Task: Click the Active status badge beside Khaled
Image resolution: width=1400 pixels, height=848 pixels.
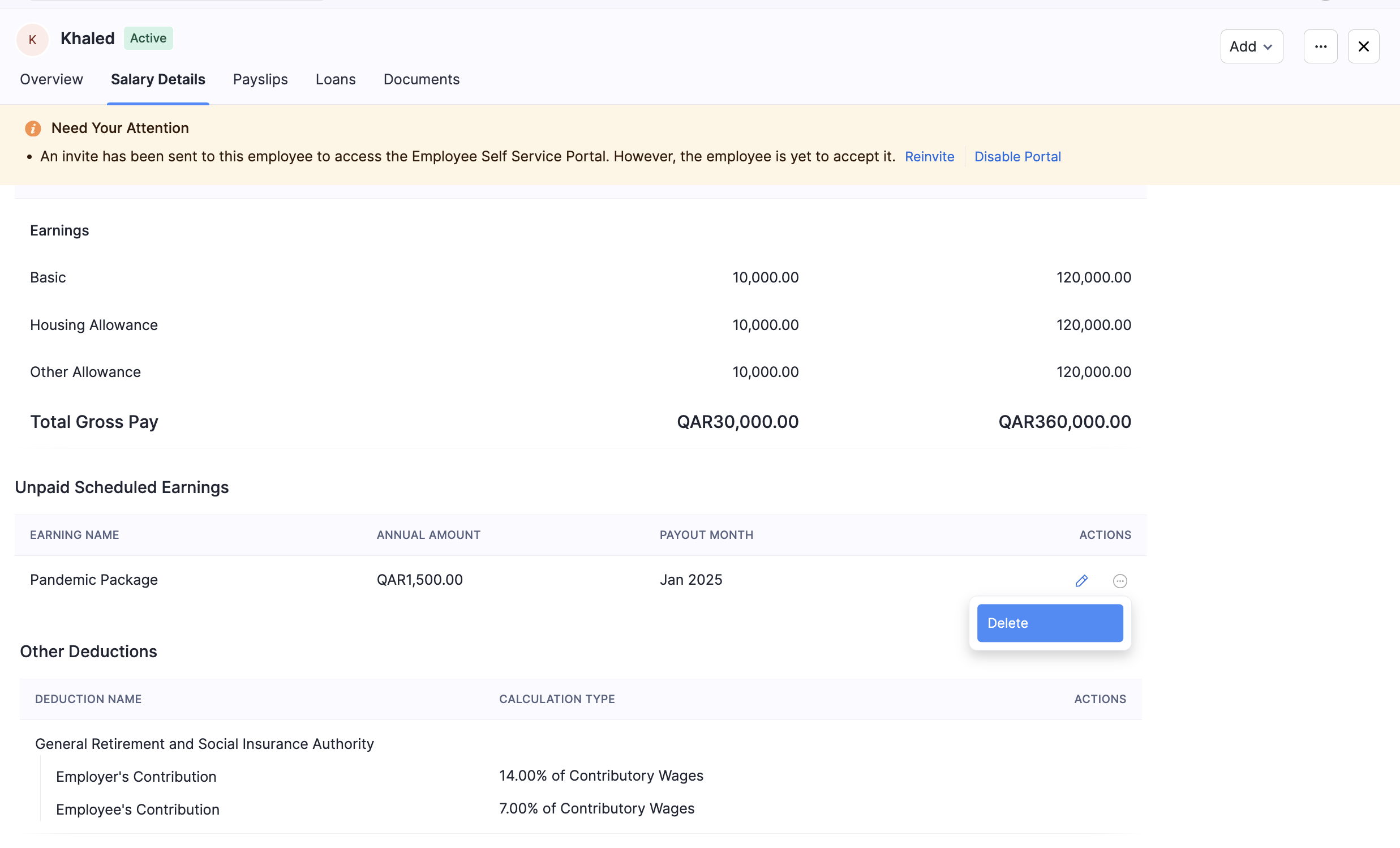Action: [148, 38]
